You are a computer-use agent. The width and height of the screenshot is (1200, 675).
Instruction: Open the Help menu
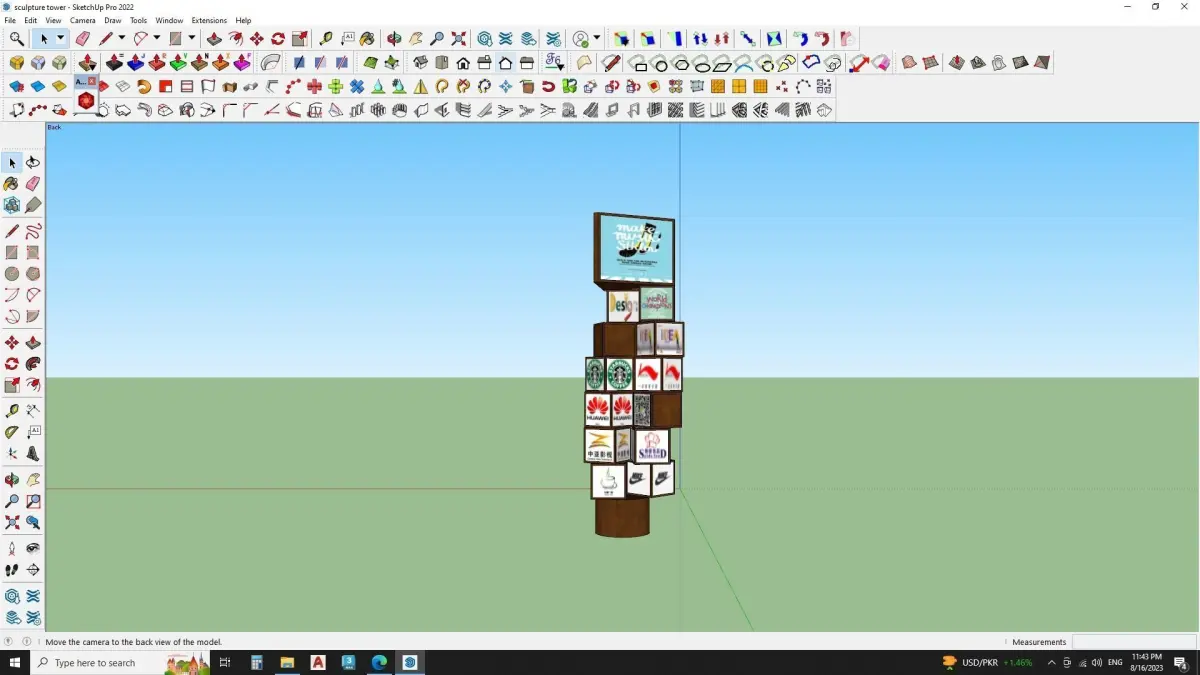pos(243,20)
